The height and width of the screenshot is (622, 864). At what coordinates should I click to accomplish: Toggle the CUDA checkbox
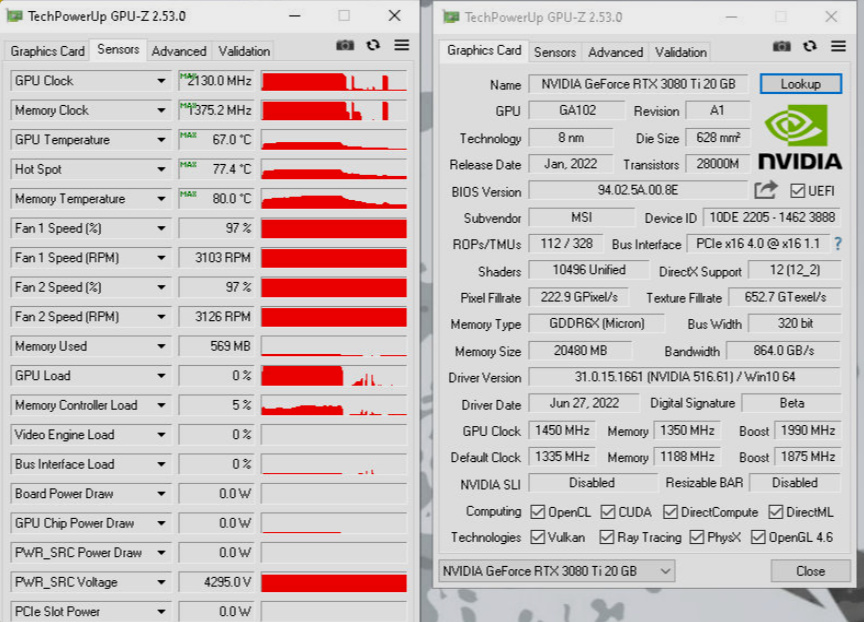coord(607,512)
